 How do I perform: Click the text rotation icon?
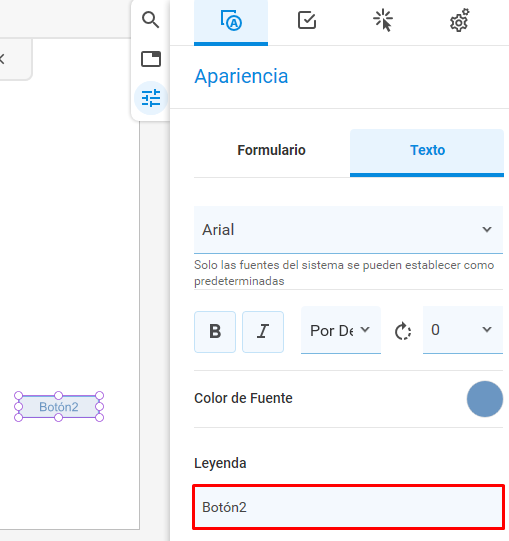pyautogui.click(x=403, y=331)
